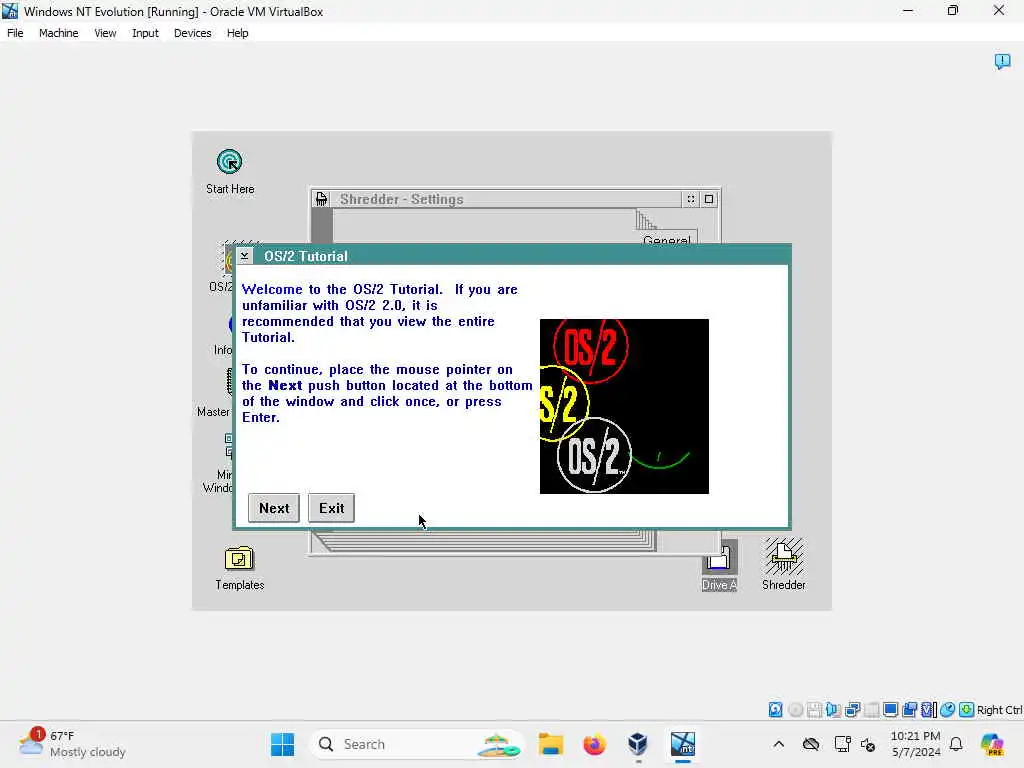
Task: Click the hard disk activity status icon
Action: (x=775, y=710)
